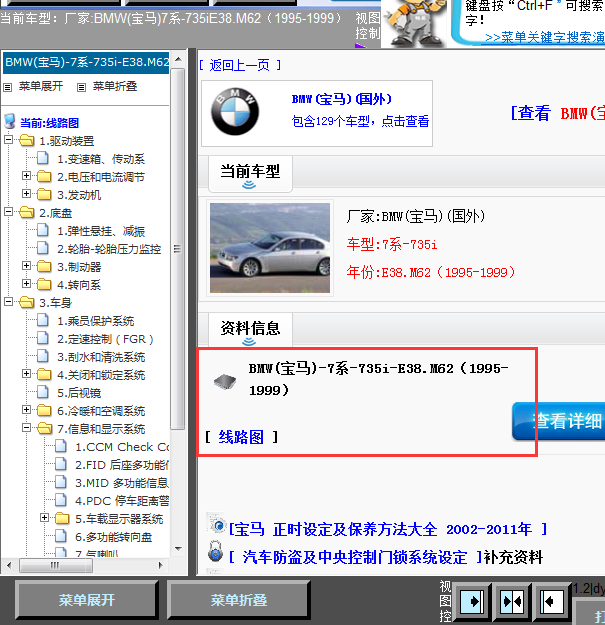
Task: Open tree item 5.后视镜
Action: pyautogui.click(x=79, y=393)
